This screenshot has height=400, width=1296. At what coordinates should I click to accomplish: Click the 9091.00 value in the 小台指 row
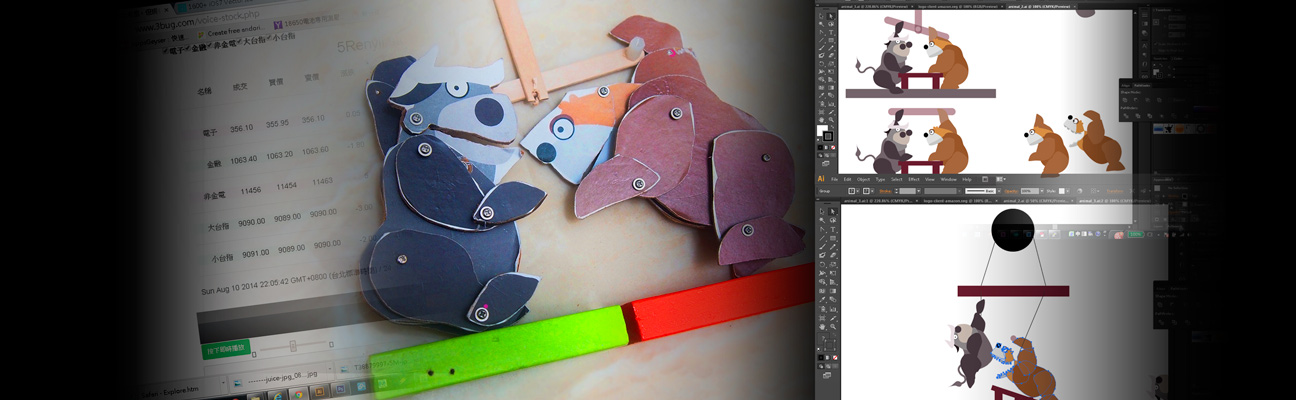(255, 254)
